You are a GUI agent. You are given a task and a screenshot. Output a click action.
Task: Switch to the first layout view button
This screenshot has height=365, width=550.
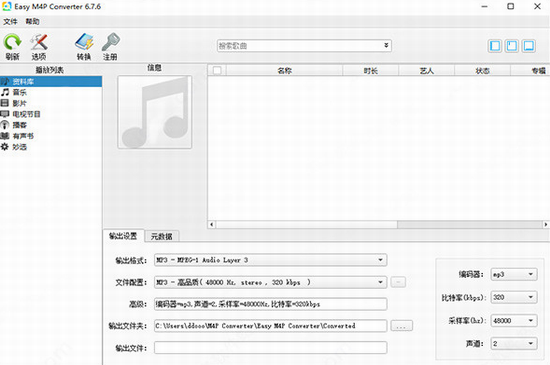[x=495, y=46]
